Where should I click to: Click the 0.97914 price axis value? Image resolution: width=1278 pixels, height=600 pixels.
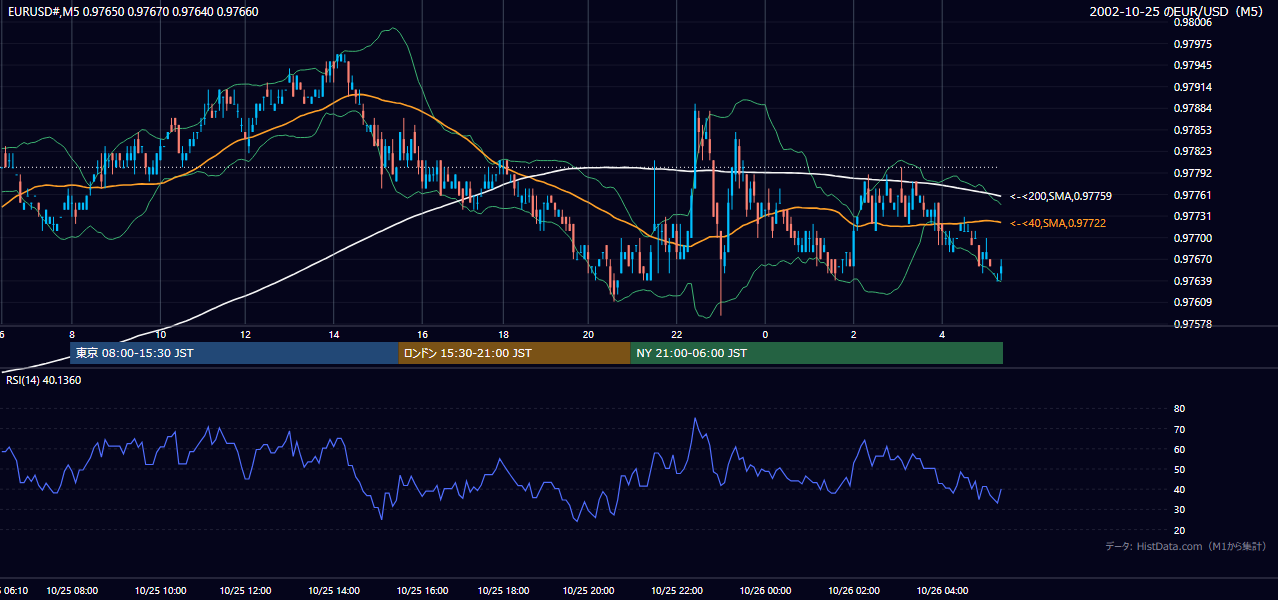pos(1192,87)
